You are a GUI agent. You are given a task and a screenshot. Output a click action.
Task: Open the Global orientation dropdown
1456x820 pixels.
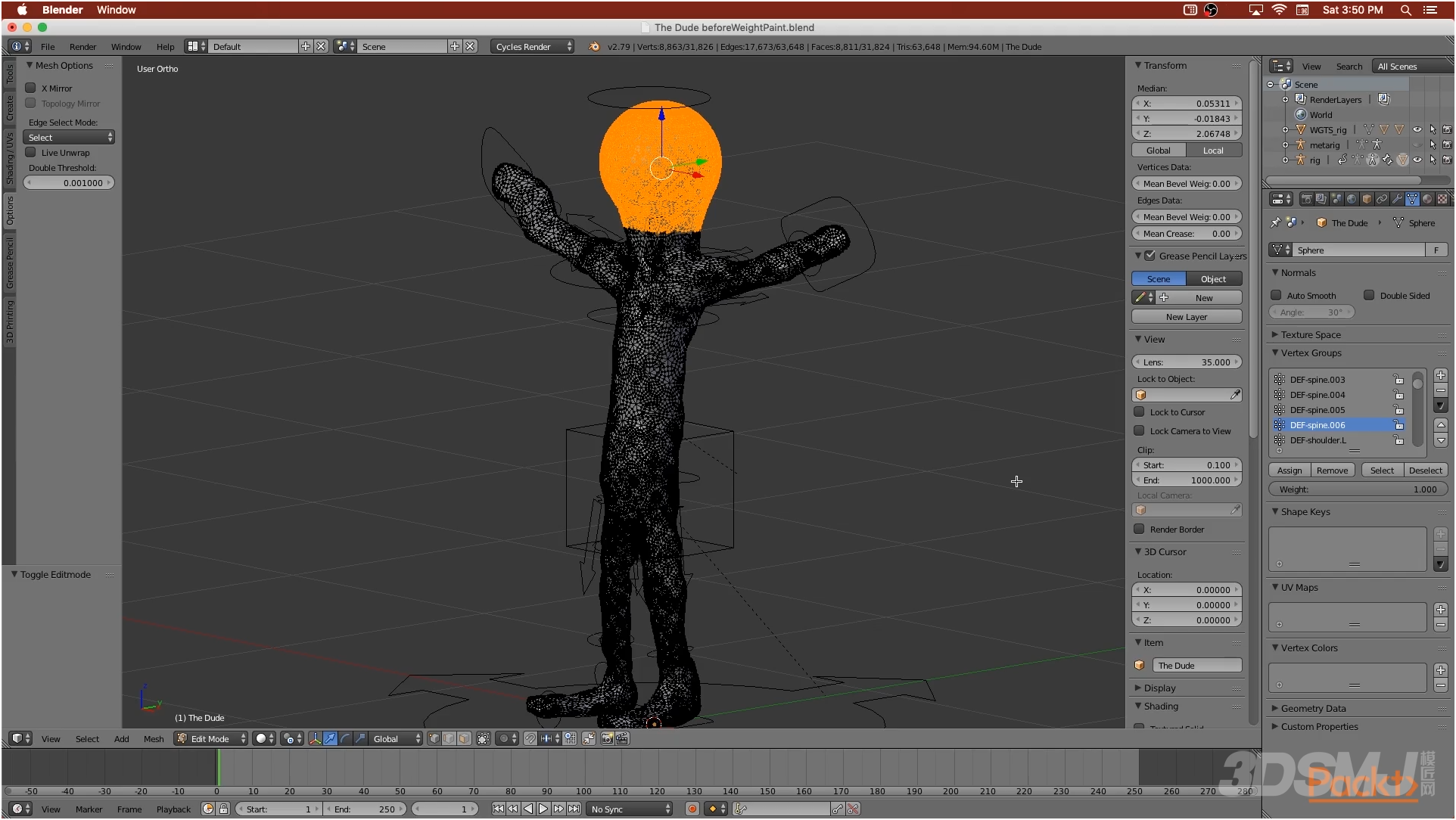coord(396,739)
